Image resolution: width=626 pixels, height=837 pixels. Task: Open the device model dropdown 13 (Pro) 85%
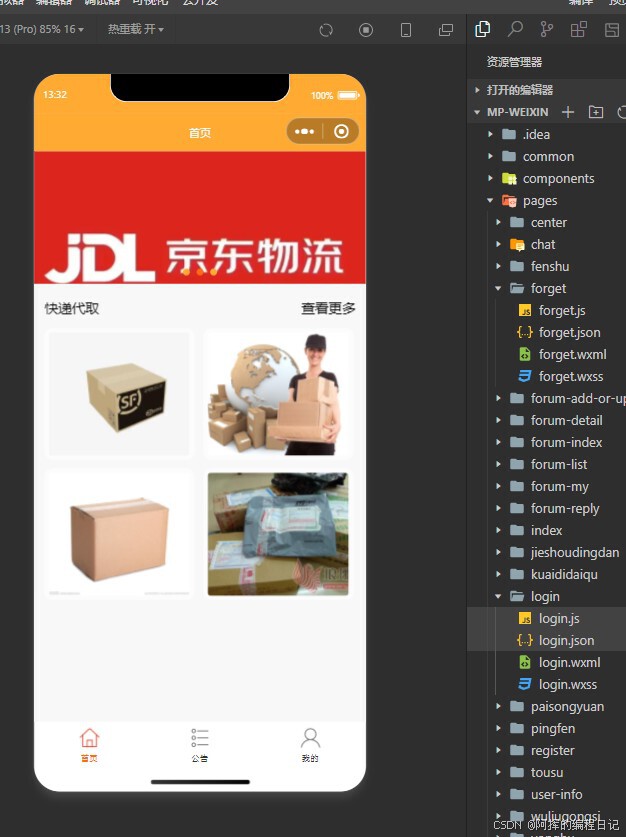(x=42, y=29)
